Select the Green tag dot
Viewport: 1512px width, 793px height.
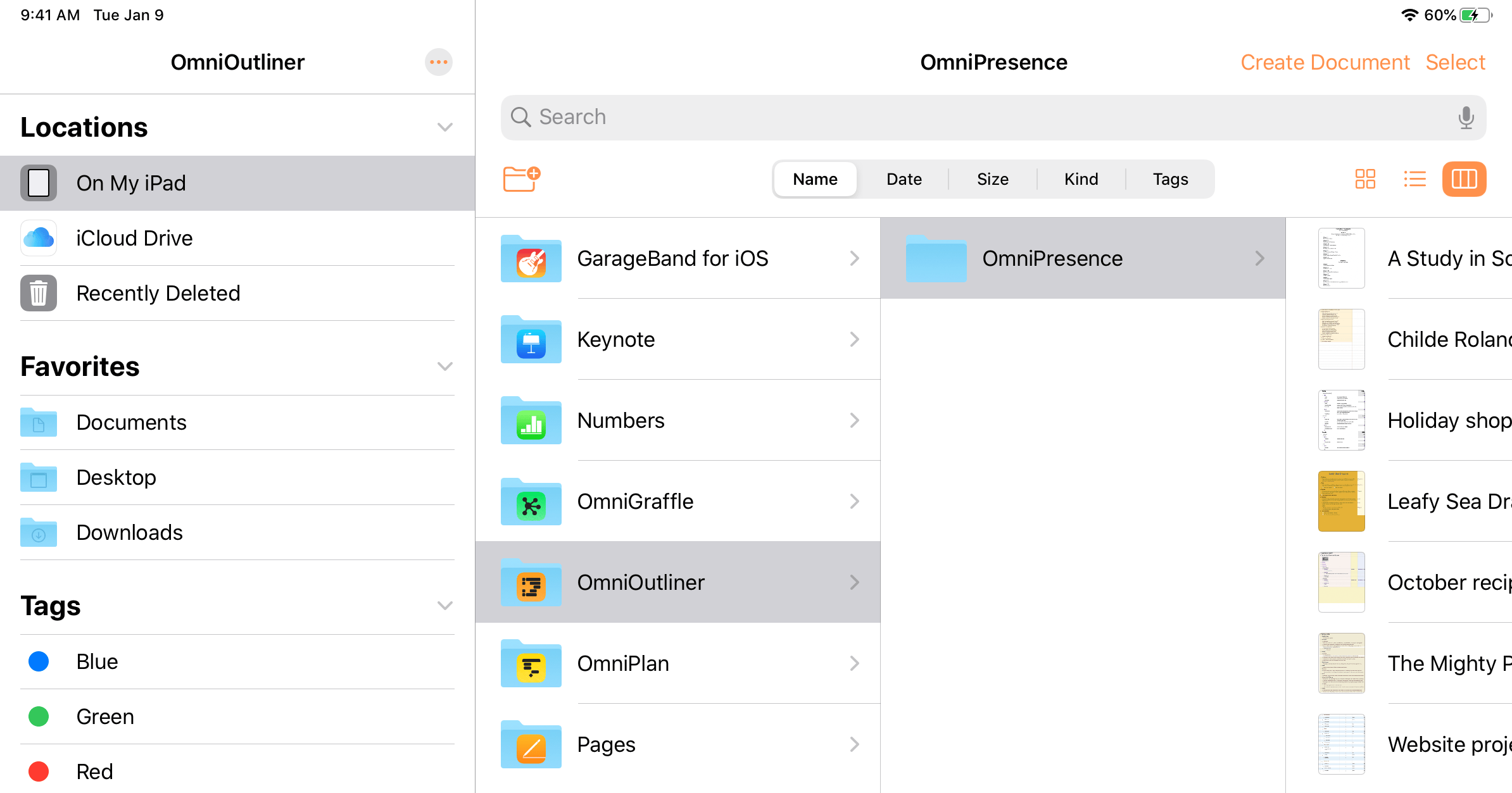pyautogui.click(x=39, y=716)
